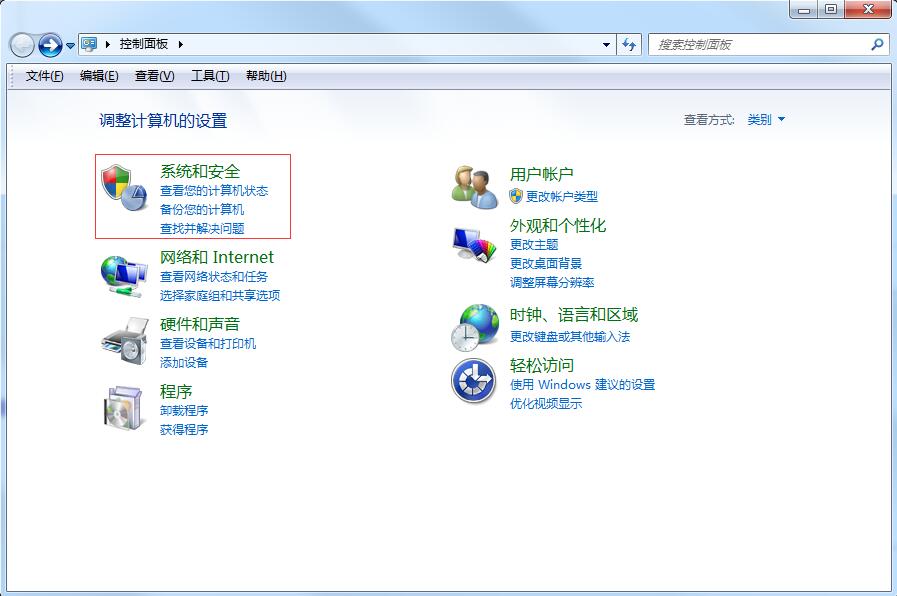Click 获得程序 link

point(184,429)
